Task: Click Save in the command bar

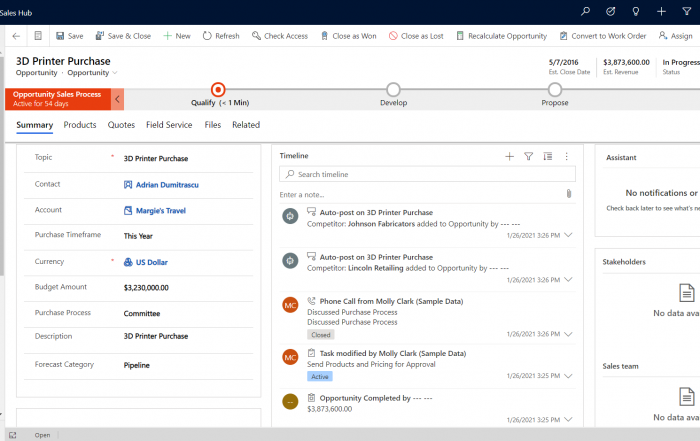Action: [70, 36]
